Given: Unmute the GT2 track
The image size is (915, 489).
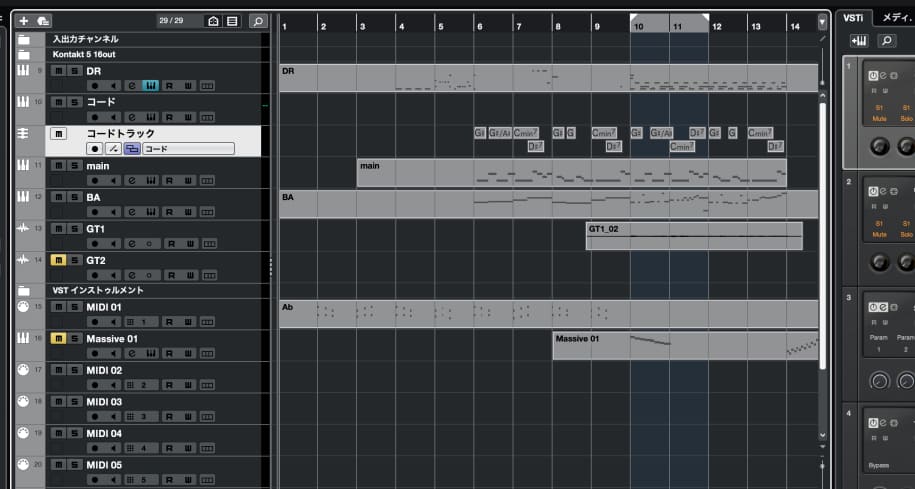Looking at the screenshot, I should coord(58,260).
